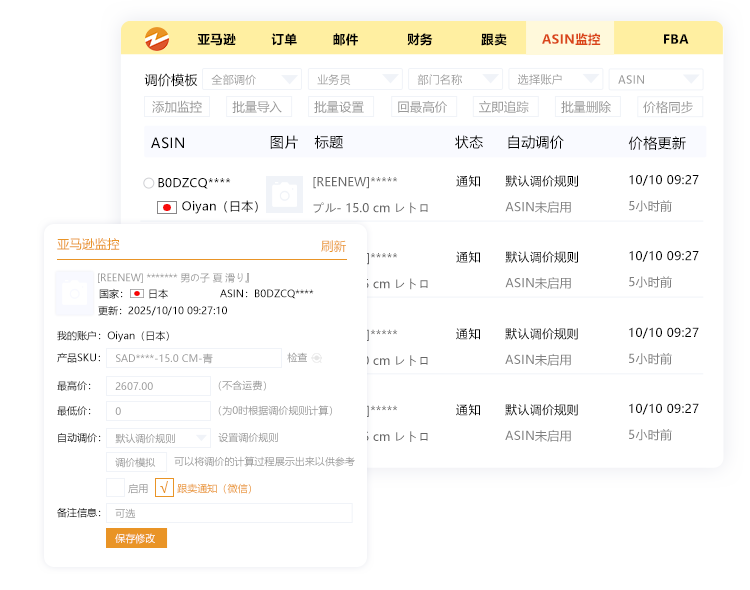Enable the 启用 checkbox
Image resolution: width=750 pixels, height=590 pixels.
(x=115, y=488)
